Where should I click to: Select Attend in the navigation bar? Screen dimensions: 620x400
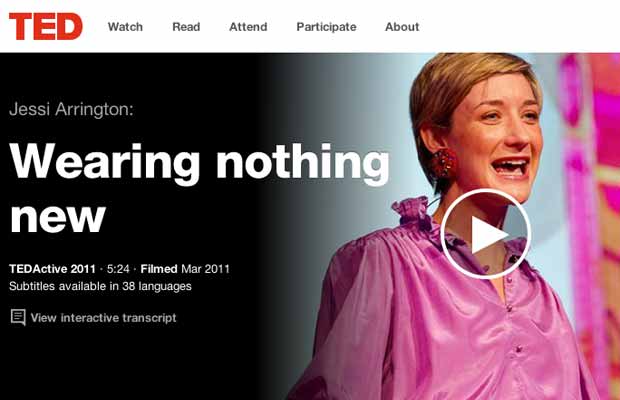pos(248,27)
